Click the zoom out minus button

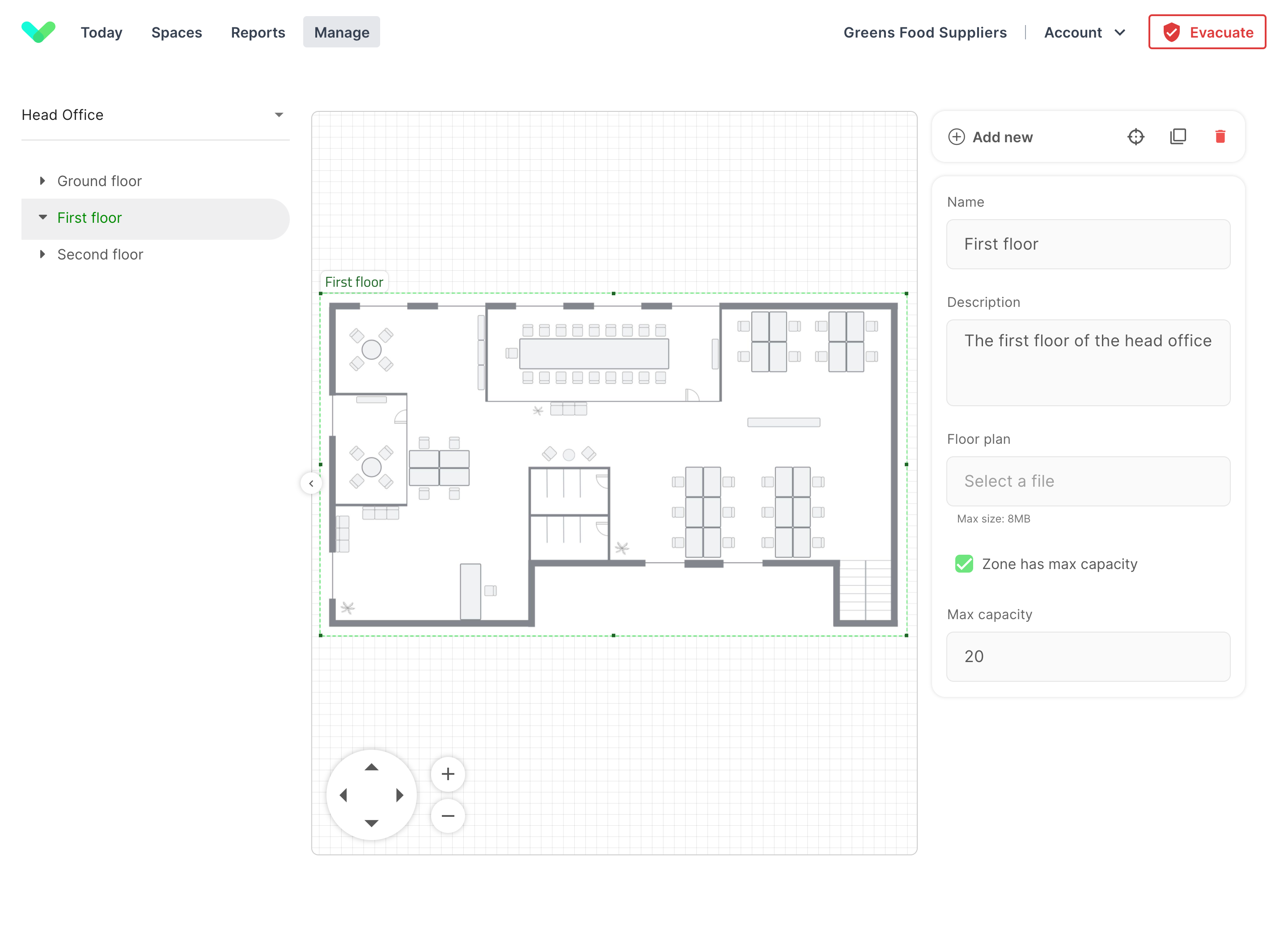coord(448,815)
